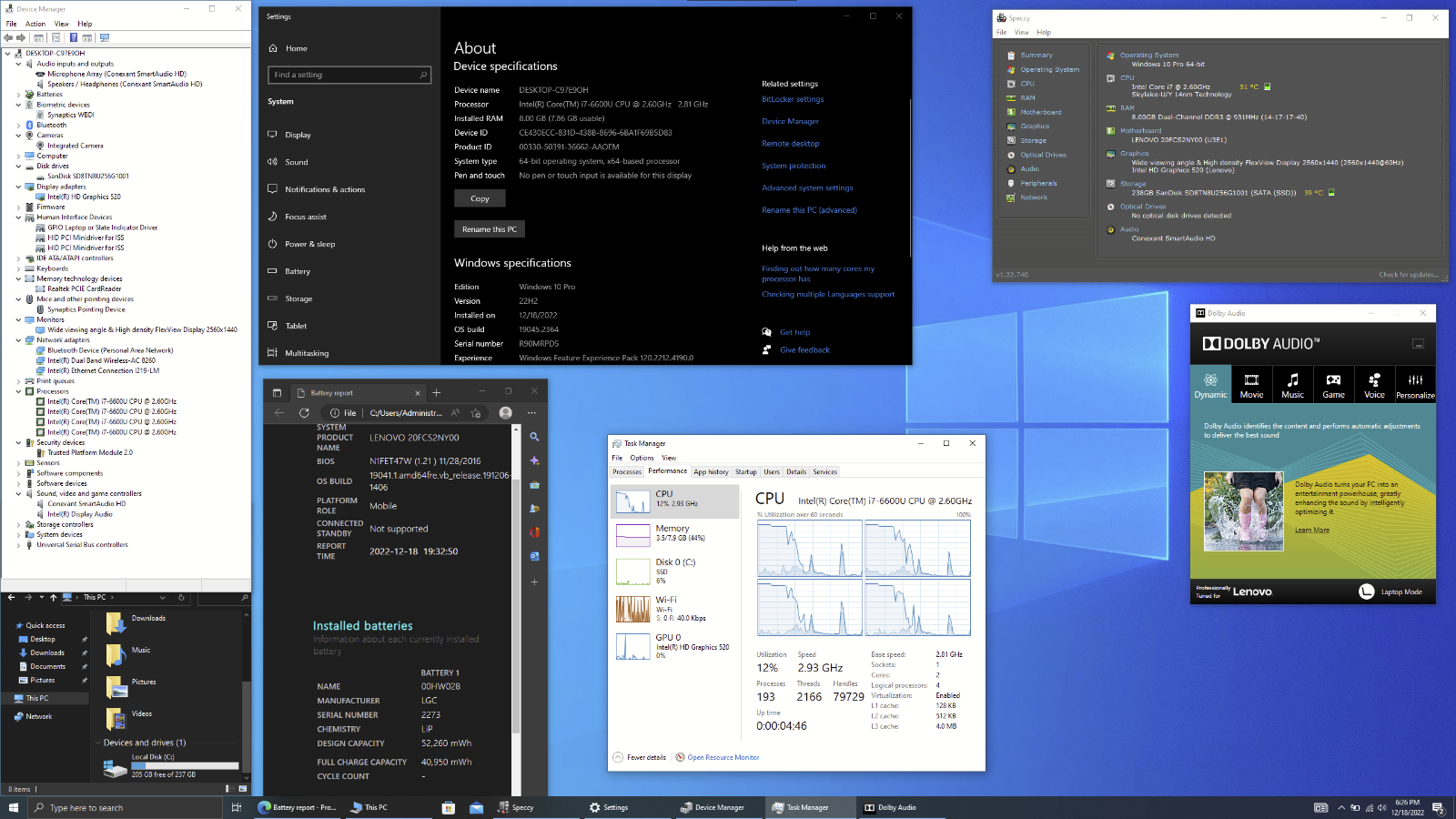
Task: Click Dolby Audio compact view button
Action: [1417, 344]
